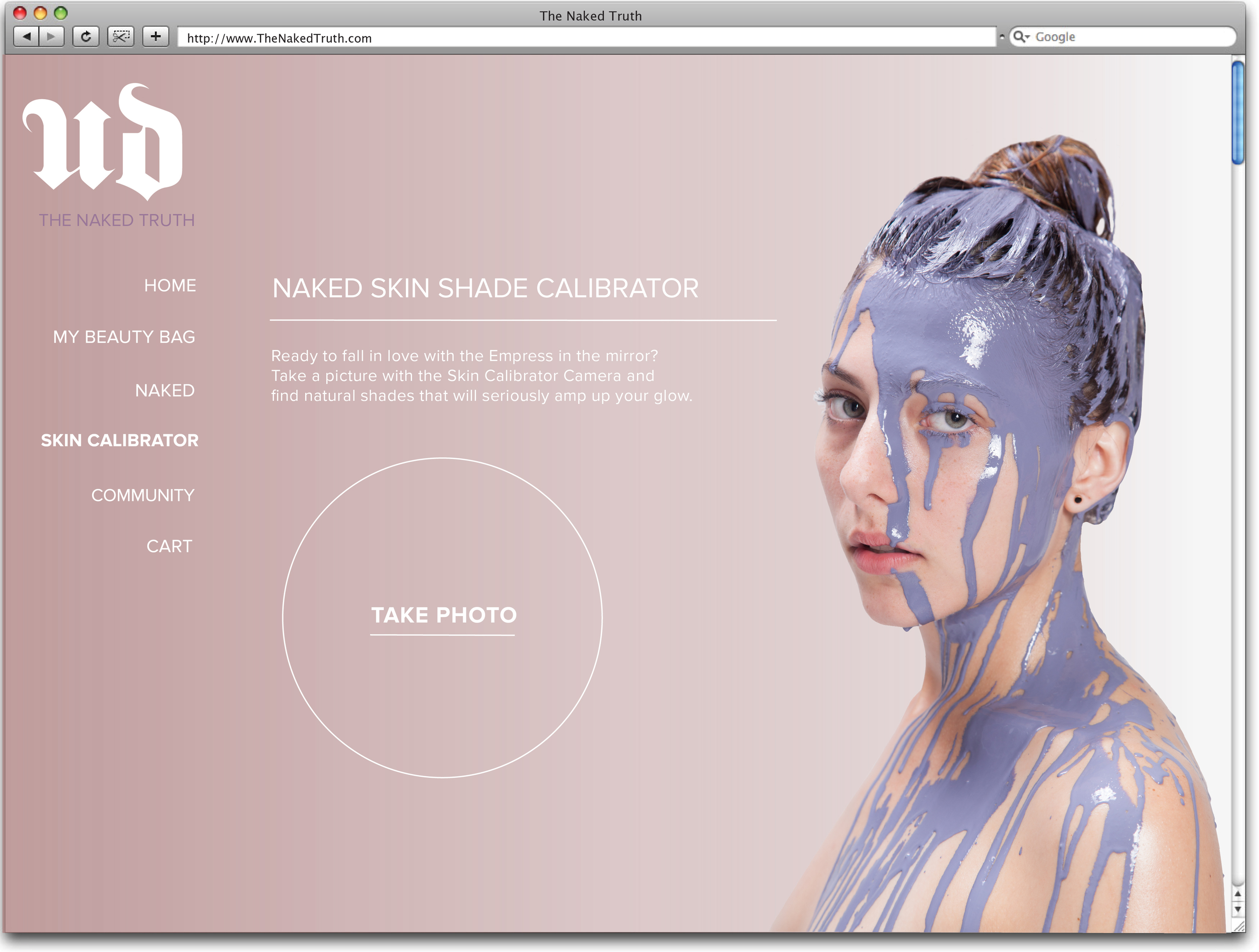This screenshot has width=1259, height=952.
Task: Open MY BEAUTY BAG page
Action: tap(124, 337)
